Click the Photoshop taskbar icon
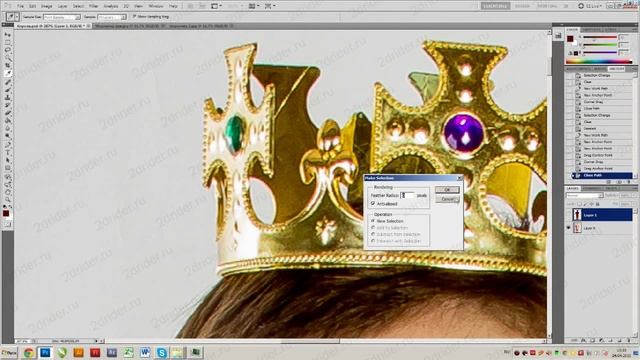The height and width of the screenshot is (360, 640). pyautogui.click(x=45, y=352)
